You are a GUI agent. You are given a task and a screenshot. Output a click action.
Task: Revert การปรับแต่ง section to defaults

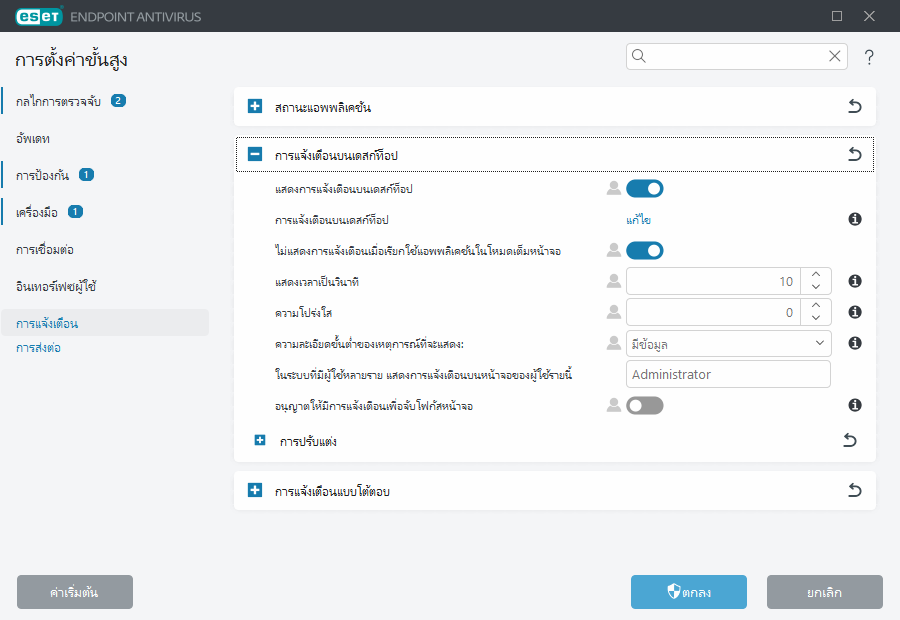(x=850, y=440)
